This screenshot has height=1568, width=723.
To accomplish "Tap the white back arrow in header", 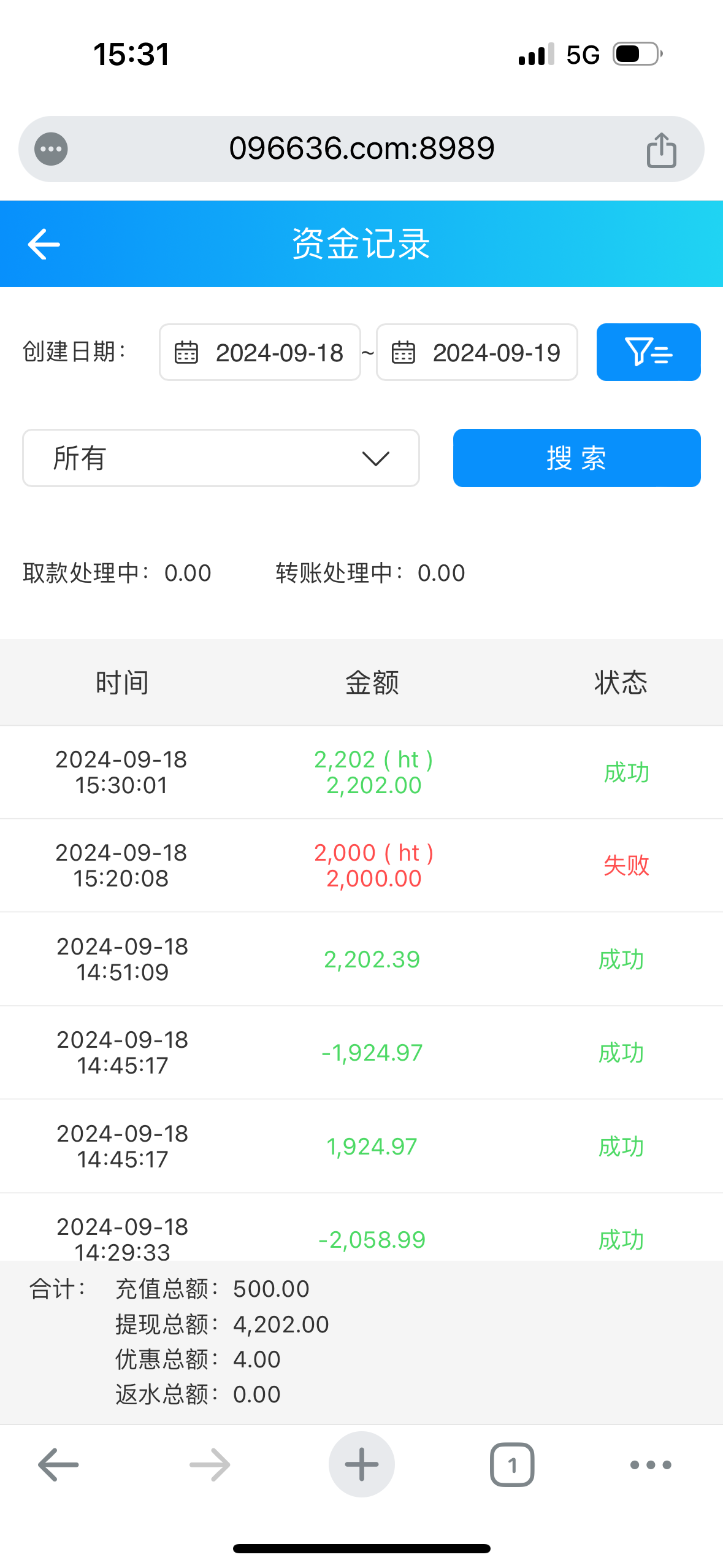I will coord(44,244).
